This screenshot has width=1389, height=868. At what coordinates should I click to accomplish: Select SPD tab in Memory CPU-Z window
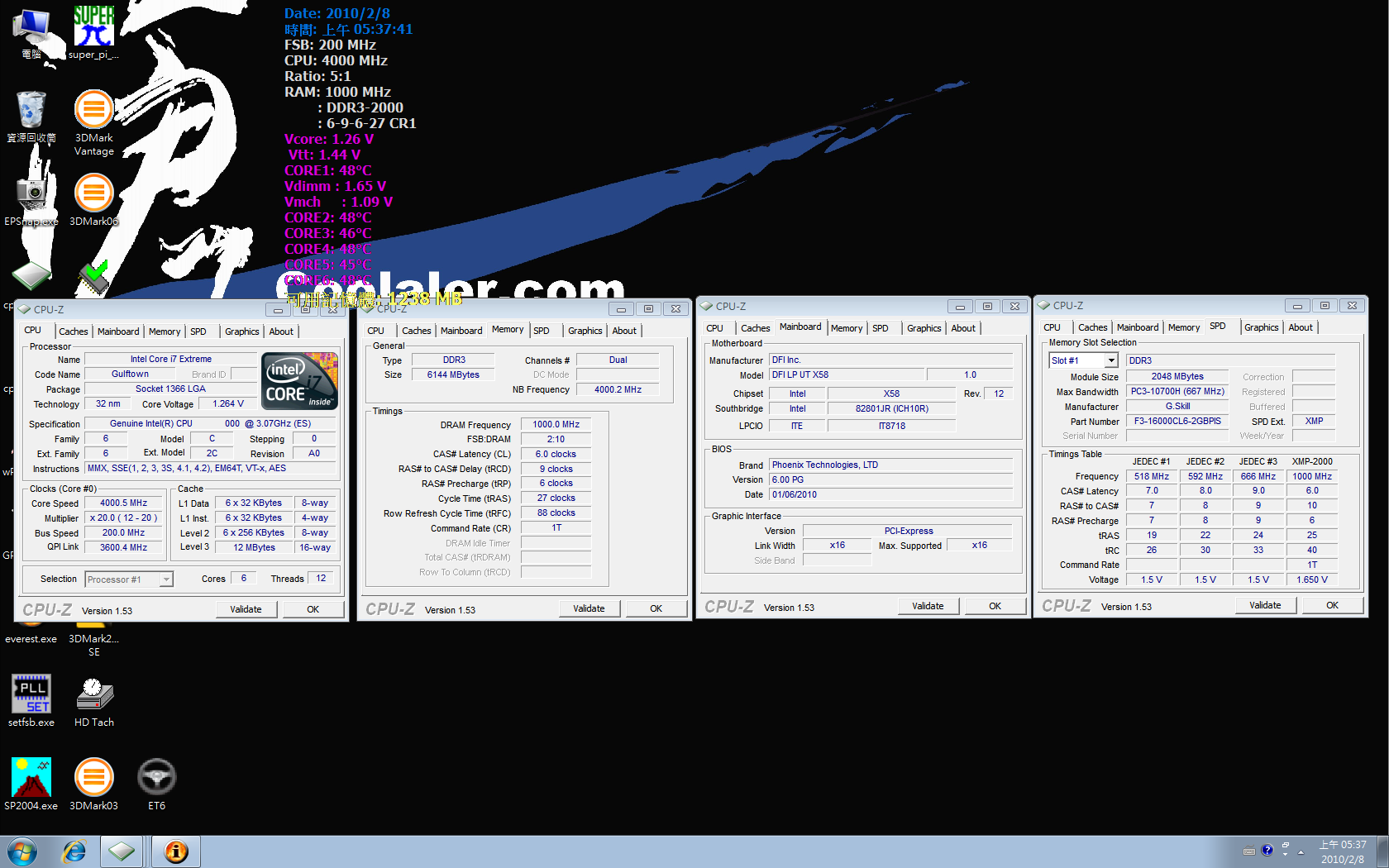click(x=542, y=331)
